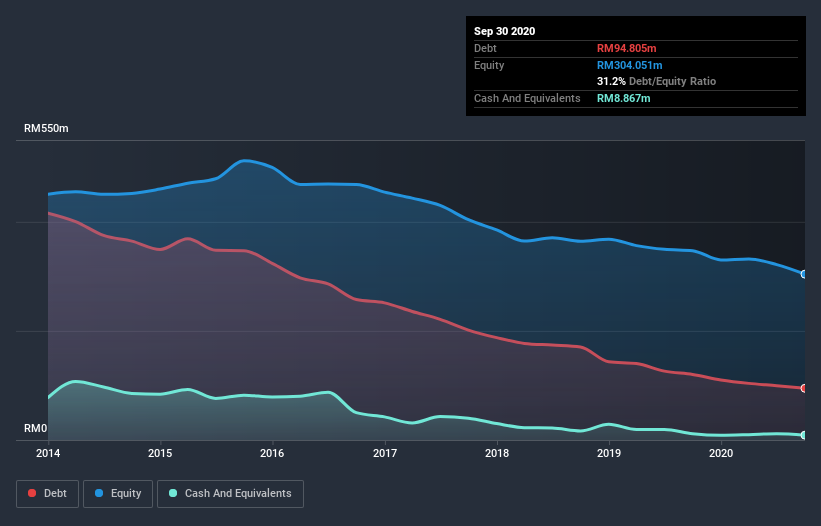Click the Equity label in tooltip
The width and height of the screenshot is (821, 526).
[x=489, y=65]
